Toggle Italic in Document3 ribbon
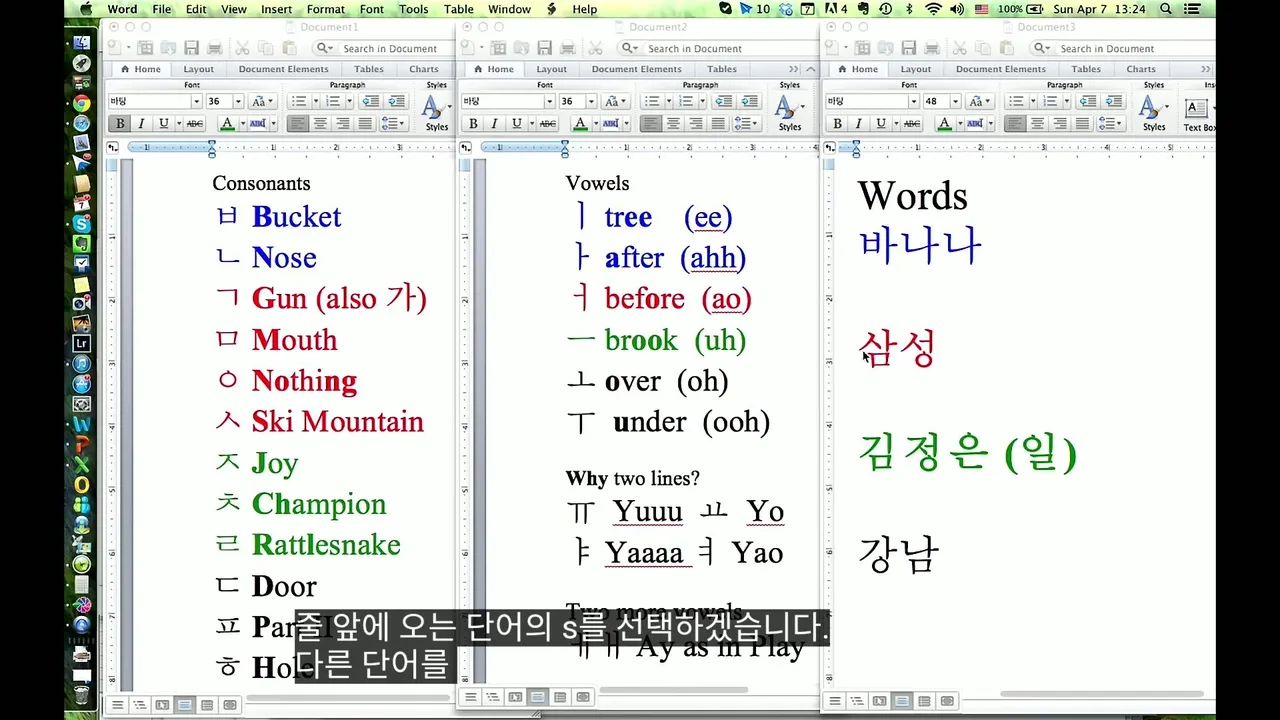The image size is (1280, 720). point(858,124)
